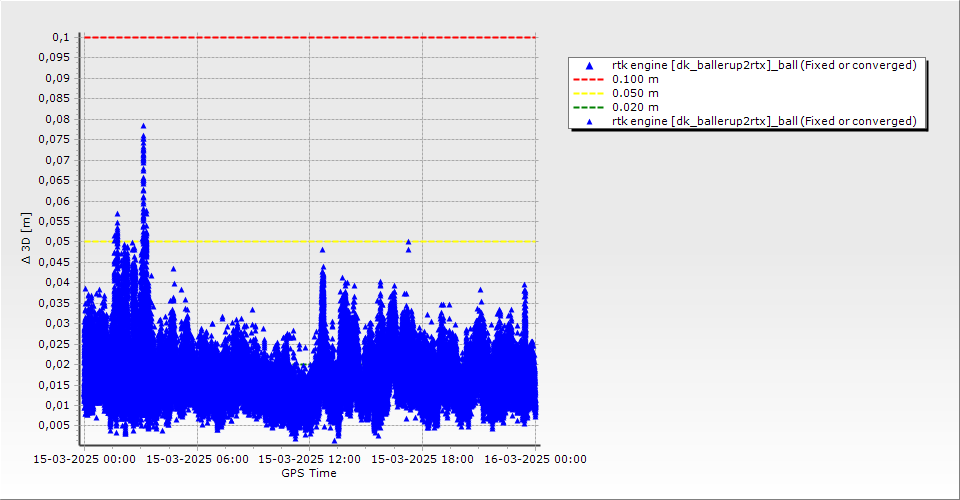Select the '0.020 m' legend label
960x500 pixels.
pos(636,108)
